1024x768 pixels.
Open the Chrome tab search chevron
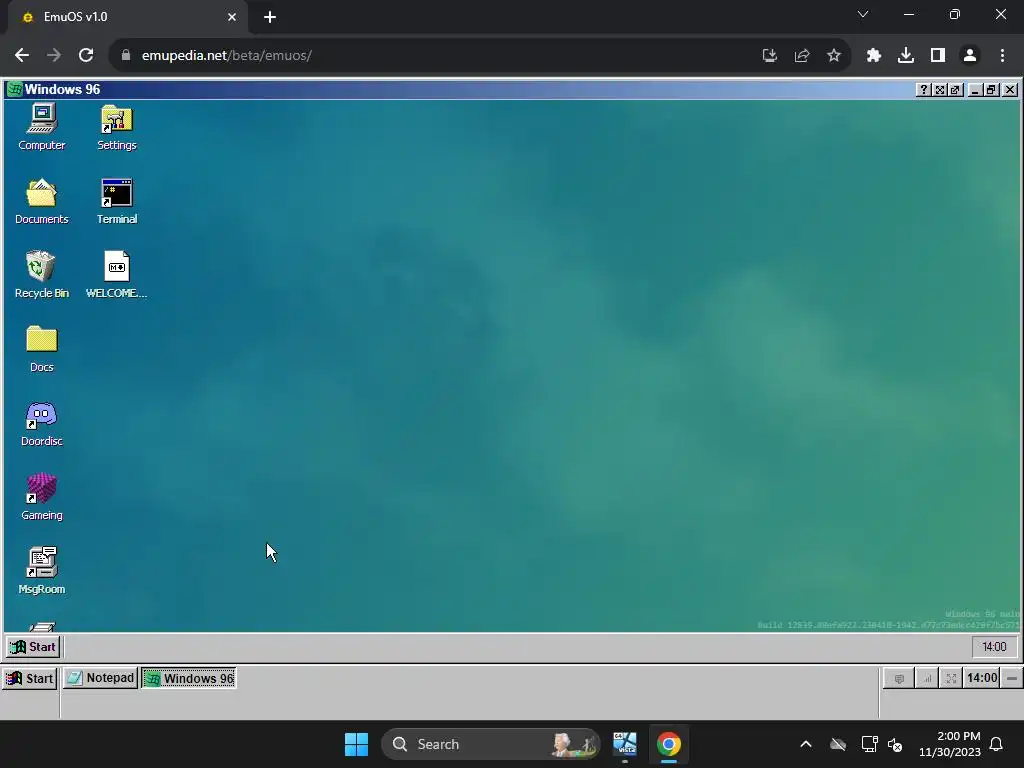863,14
